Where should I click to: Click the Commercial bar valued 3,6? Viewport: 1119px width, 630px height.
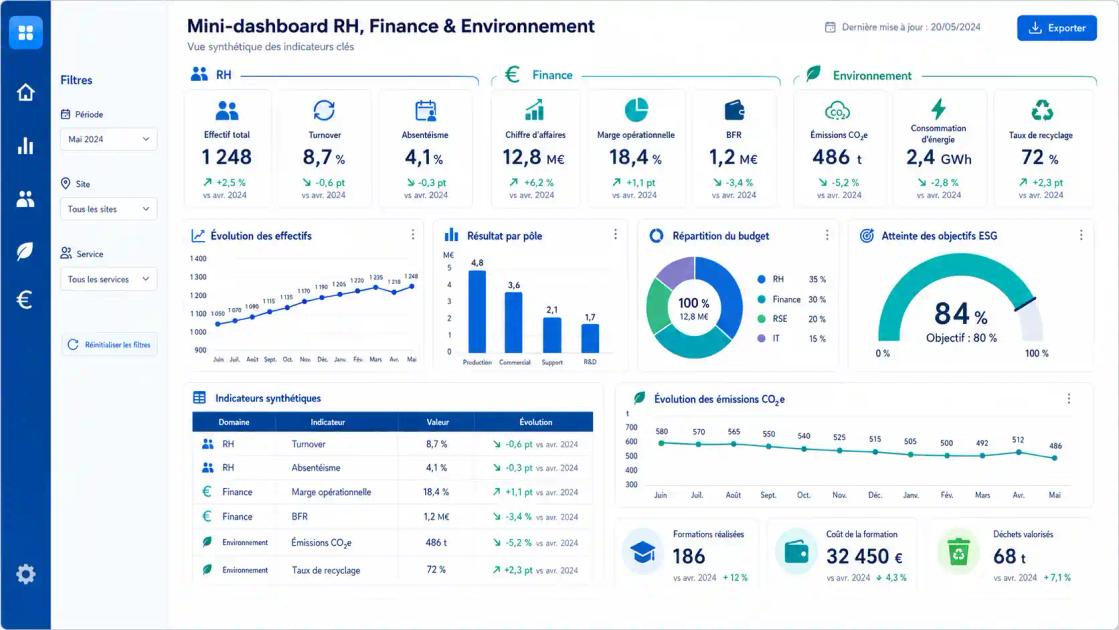coord(514,322)
